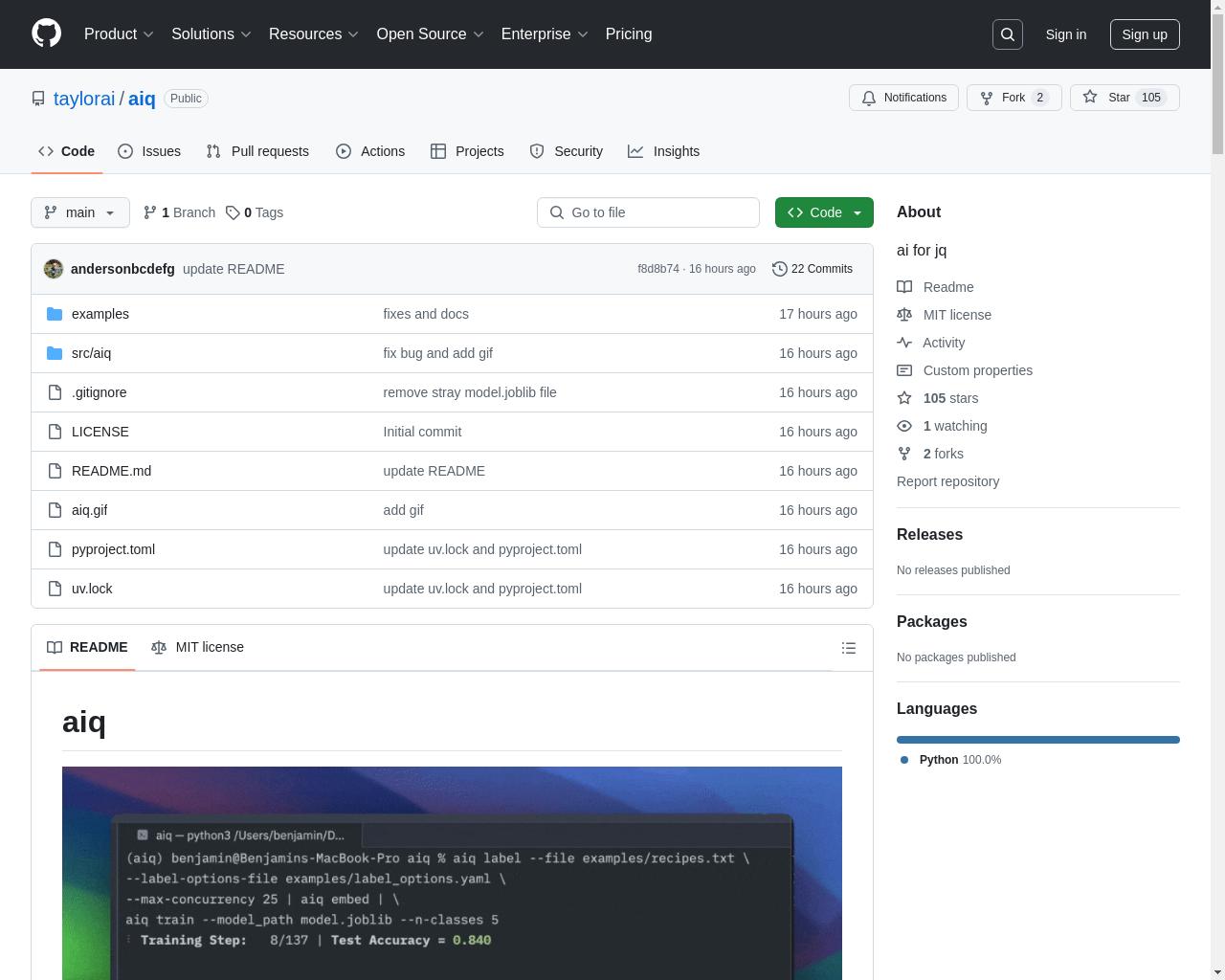Image resolution: width=1225 pixels, height=980 pixels.
Task: Focus the Go to file search field
Action: tap(648, 212)
